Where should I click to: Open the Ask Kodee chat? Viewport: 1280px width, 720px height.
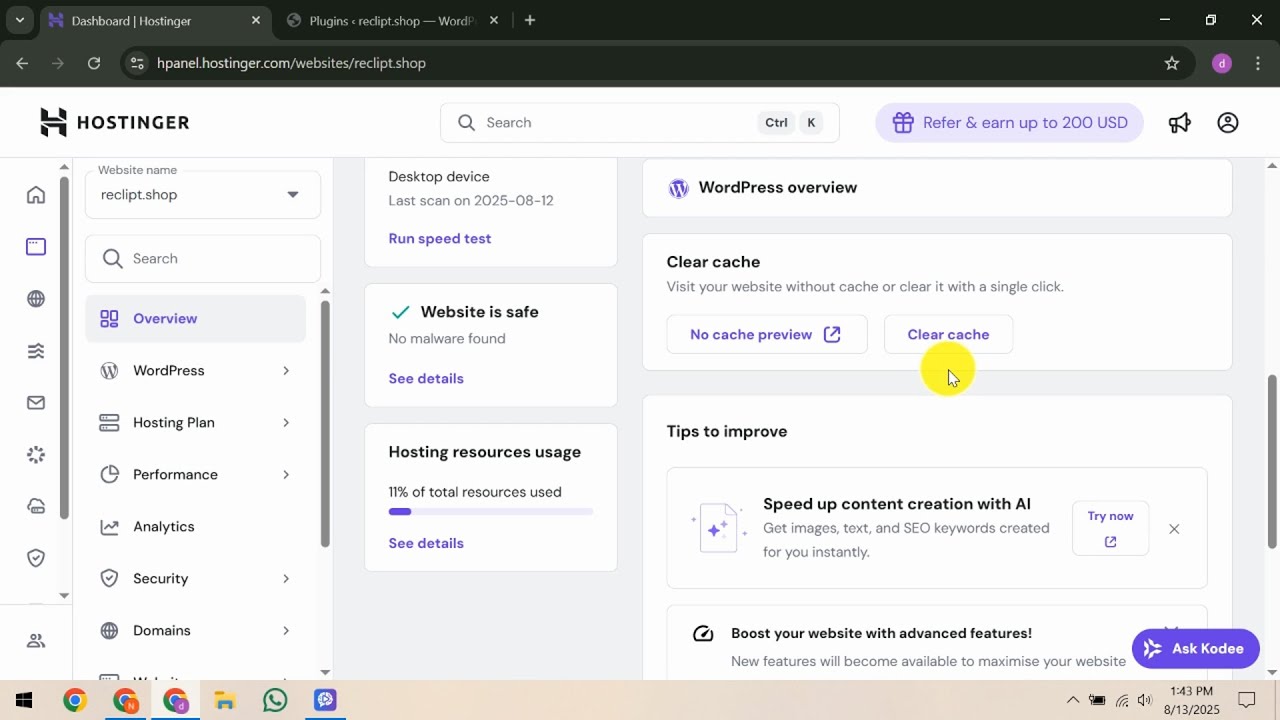[x=1195, y=649]
